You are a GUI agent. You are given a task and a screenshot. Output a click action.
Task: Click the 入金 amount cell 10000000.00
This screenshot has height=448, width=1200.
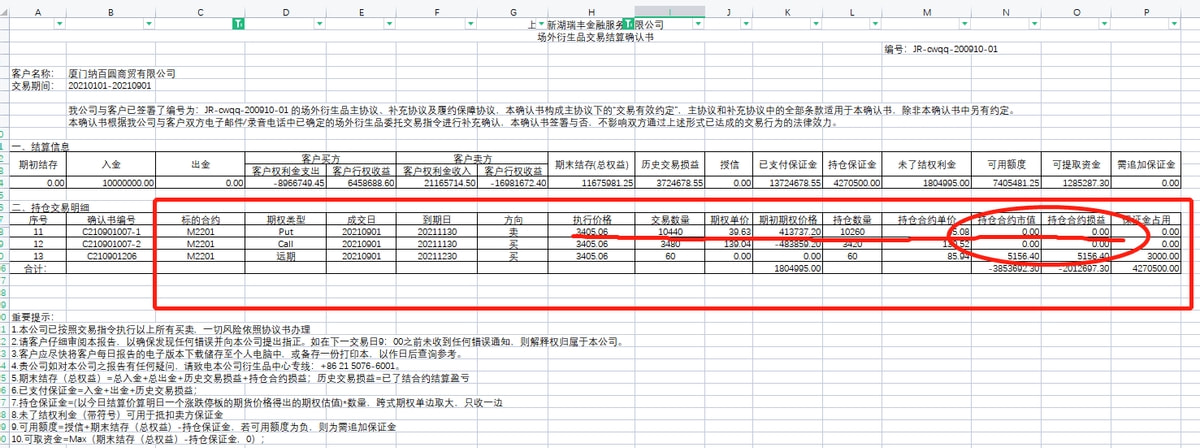click(x=116, y=183)
